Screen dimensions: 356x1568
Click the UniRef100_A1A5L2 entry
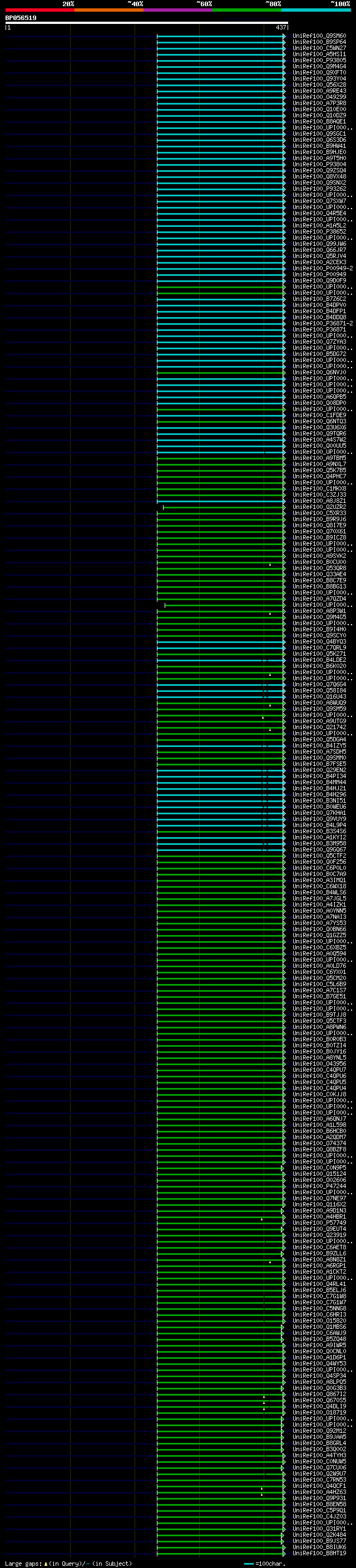pyautogui.click(x=319, y=226)
